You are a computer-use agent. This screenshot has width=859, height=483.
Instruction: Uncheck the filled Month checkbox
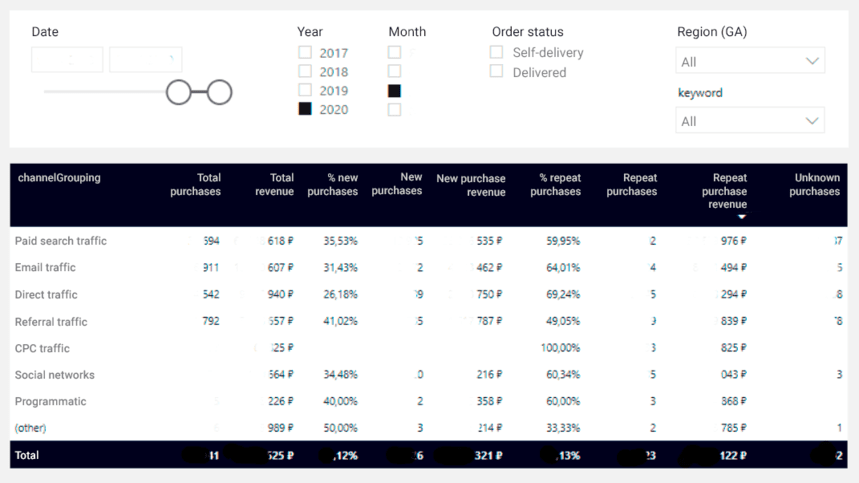[x=394, y=91]
